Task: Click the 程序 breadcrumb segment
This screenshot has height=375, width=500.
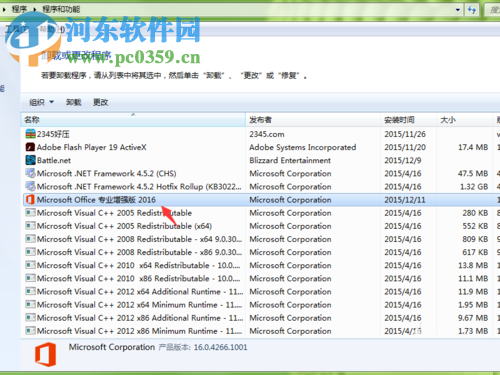Action: click(19, 9)
